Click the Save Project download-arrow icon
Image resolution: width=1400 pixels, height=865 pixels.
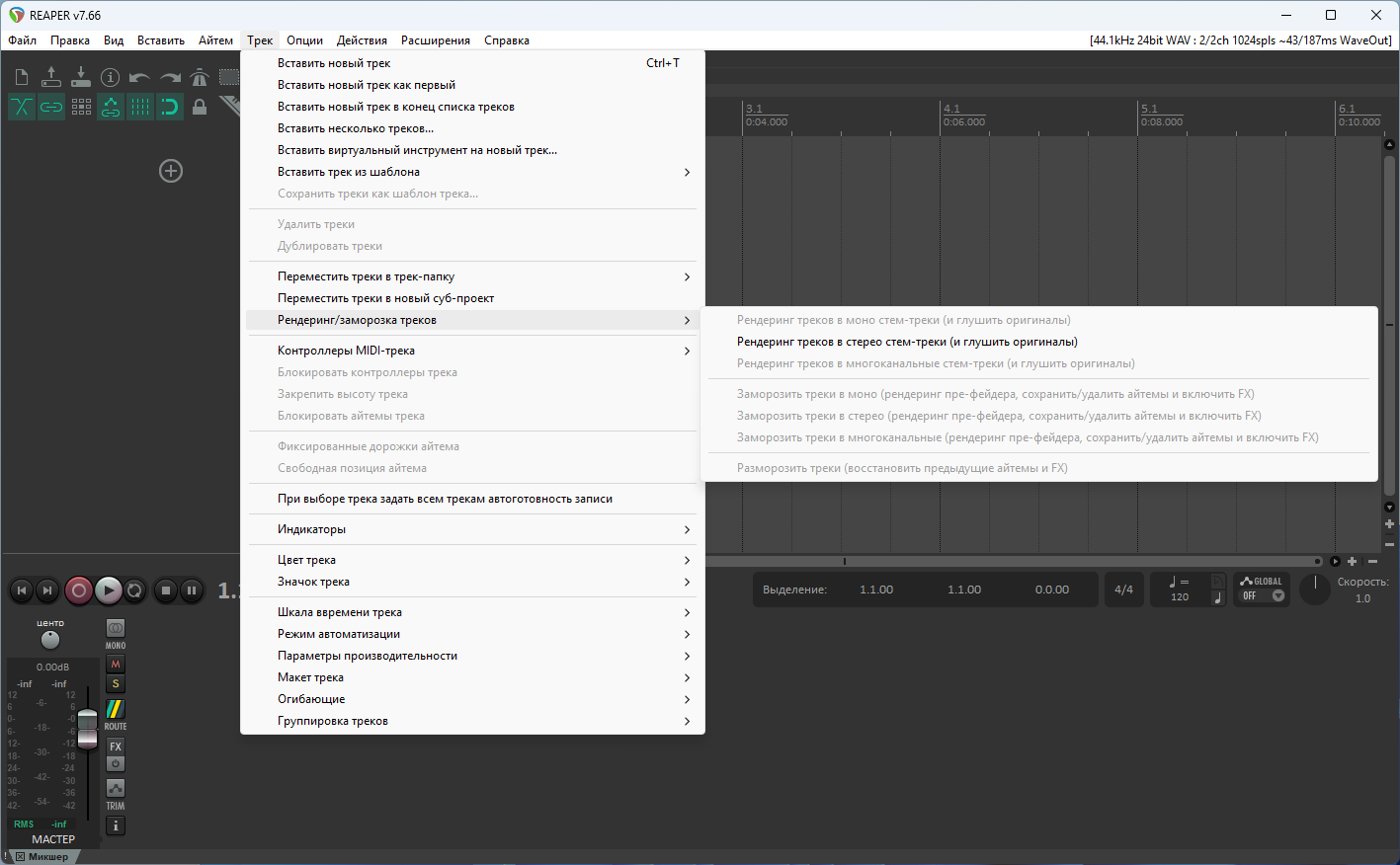click(x=81, y=77)
